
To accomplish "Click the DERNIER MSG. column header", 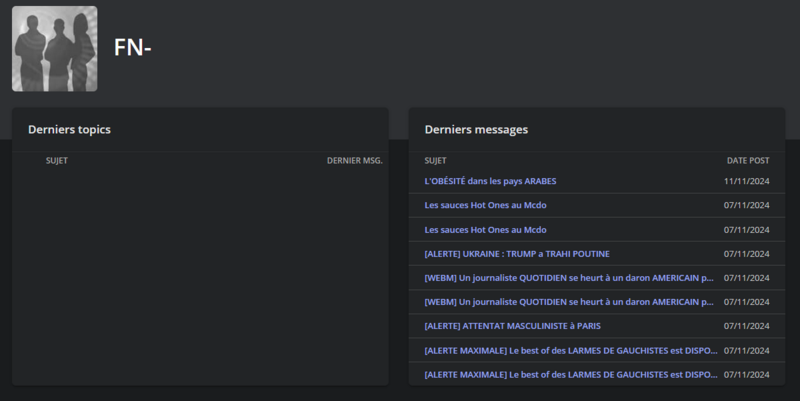I will (x=354, y=160).
